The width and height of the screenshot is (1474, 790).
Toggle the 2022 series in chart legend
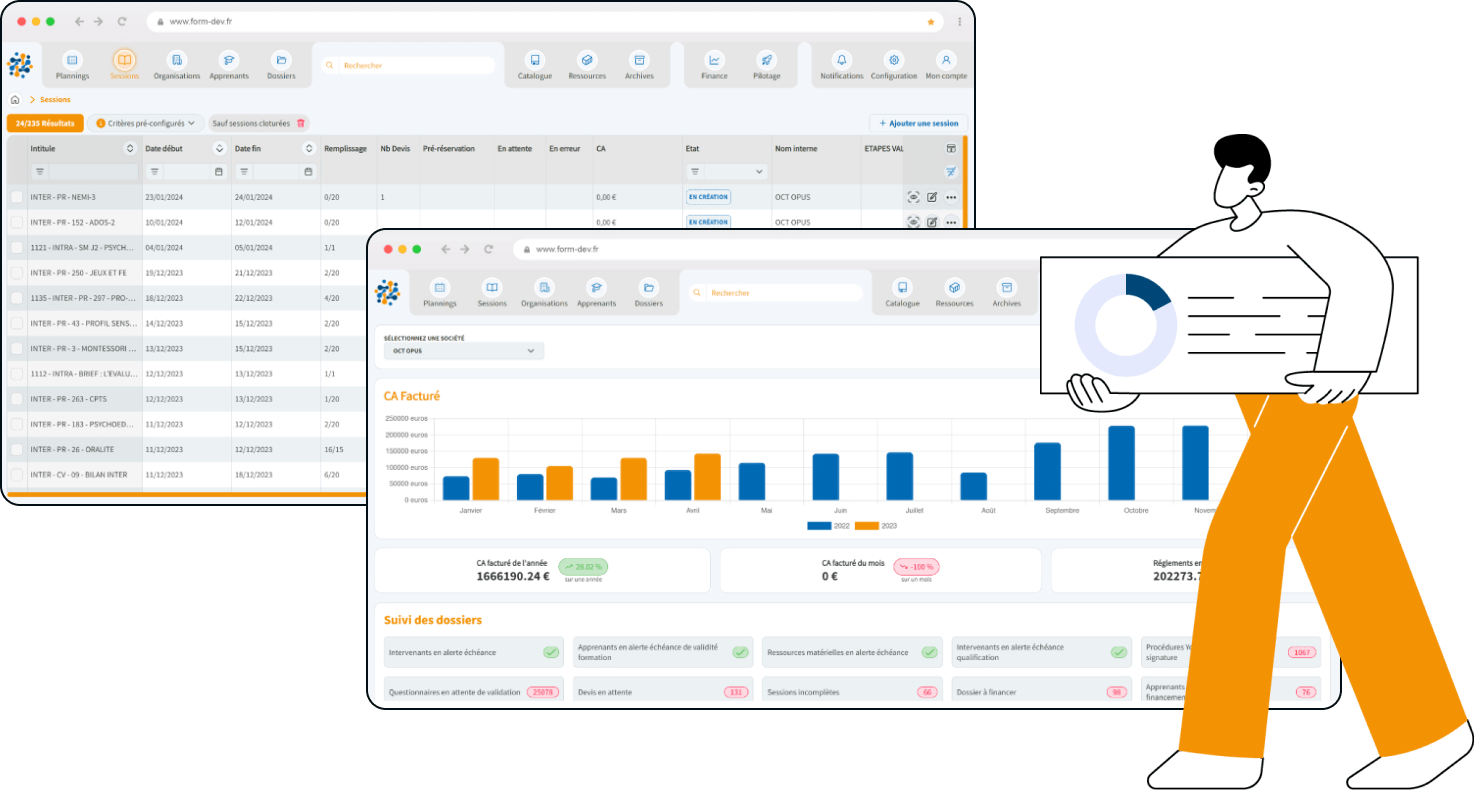(x=829, y=526)
